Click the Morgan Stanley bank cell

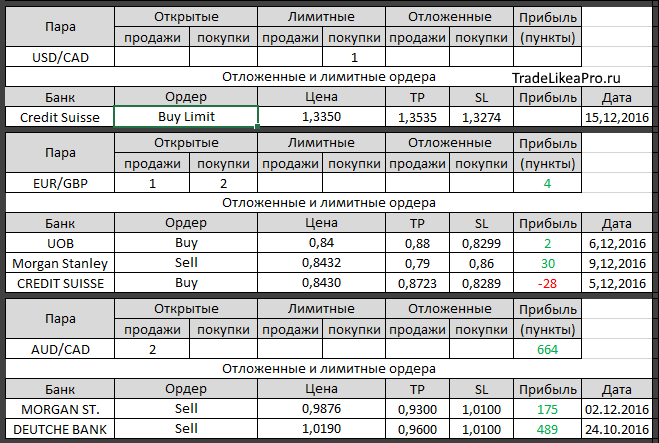[x=60, y=263]
